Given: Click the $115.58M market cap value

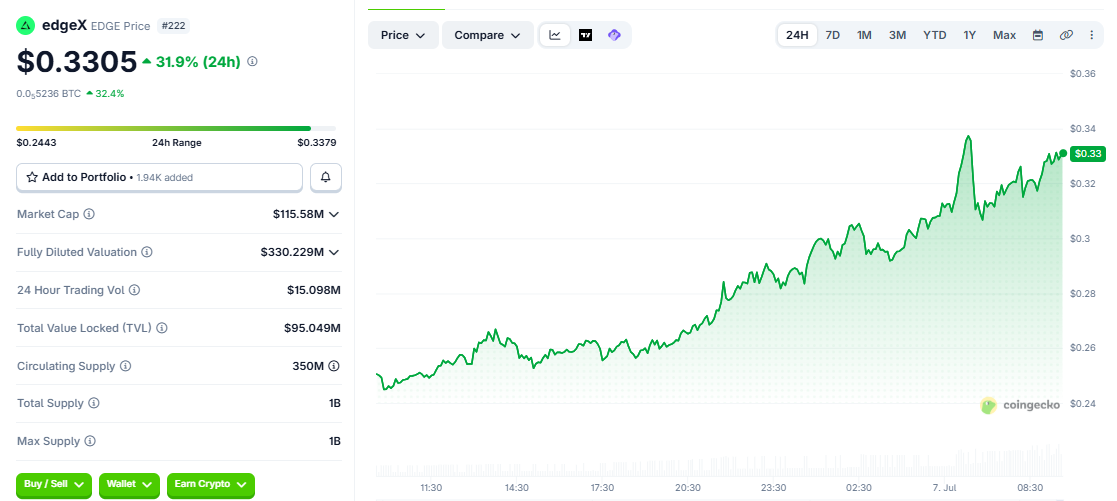Looking at the screenshot, I should (x=298, y=214).
